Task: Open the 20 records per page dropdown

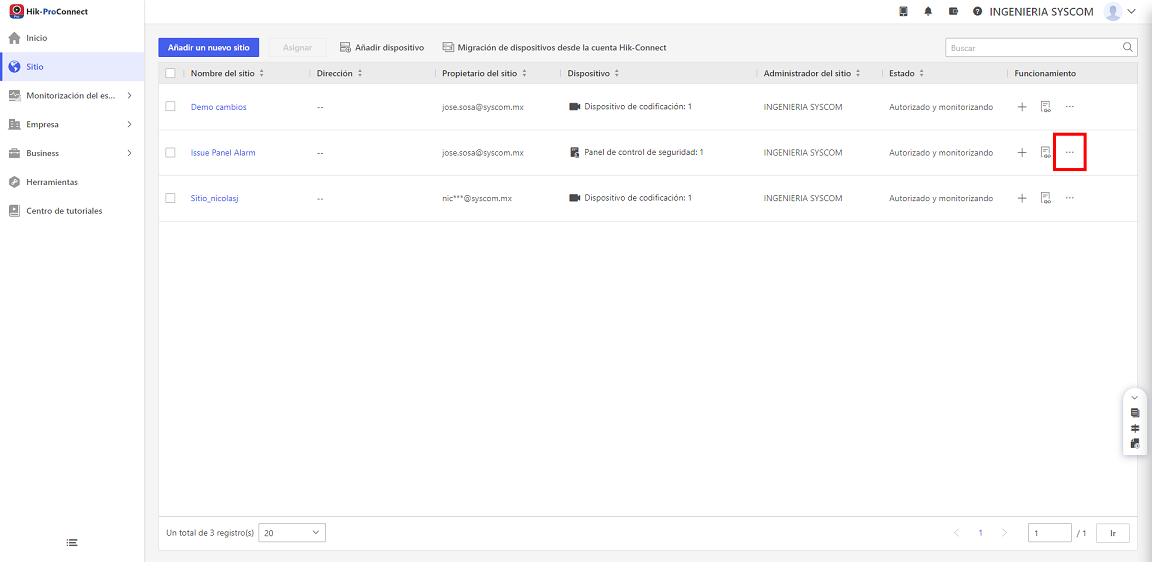Action: [x=292, y=533]
